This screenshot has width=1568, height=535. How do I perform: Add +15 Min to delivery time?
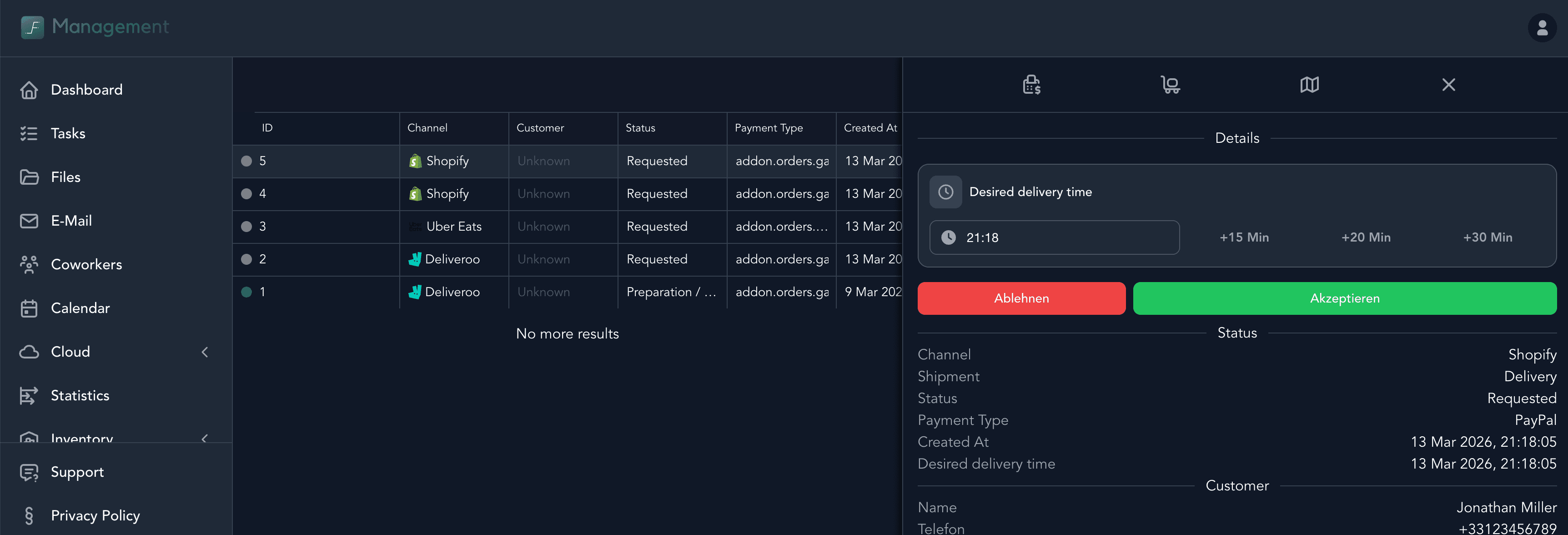(1244, 237)
